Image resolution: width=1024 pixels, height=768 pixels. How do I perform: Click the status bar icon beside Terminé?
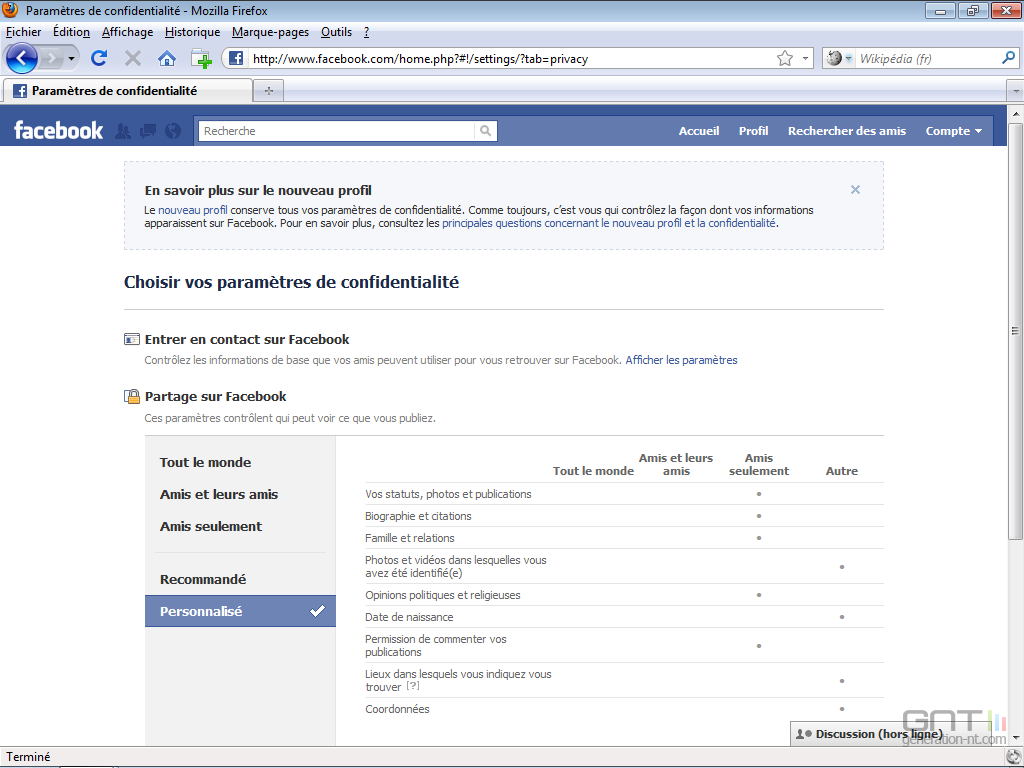(1015, 757)
